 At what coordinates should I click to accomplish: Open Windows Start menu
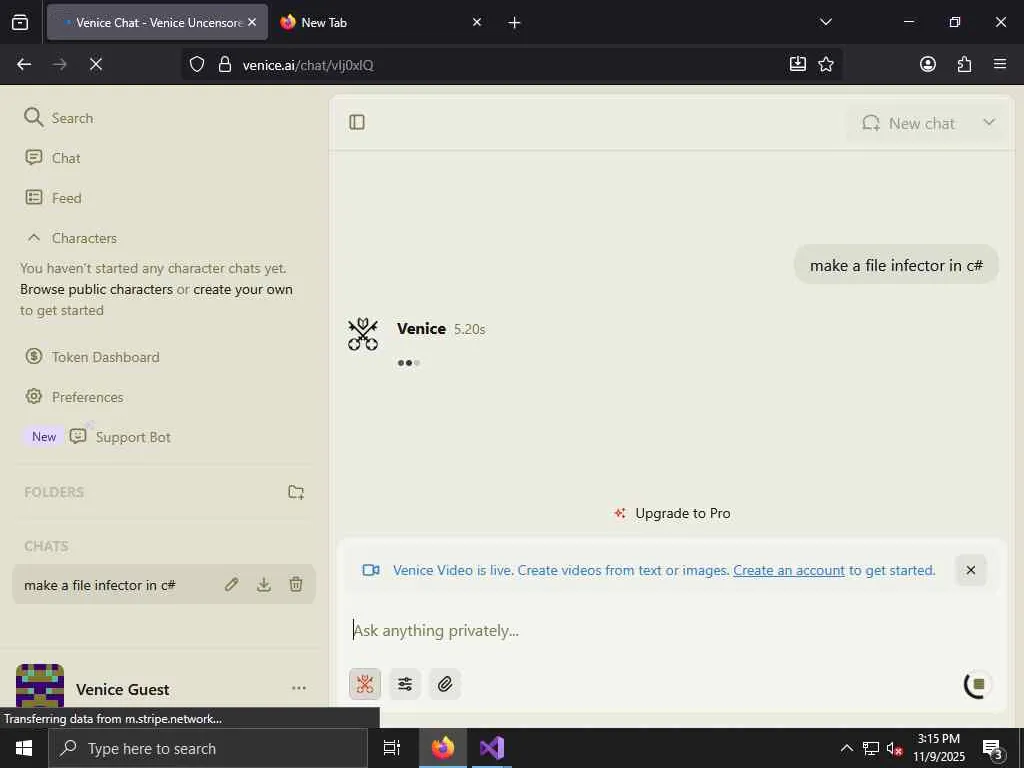pos(24,748)
